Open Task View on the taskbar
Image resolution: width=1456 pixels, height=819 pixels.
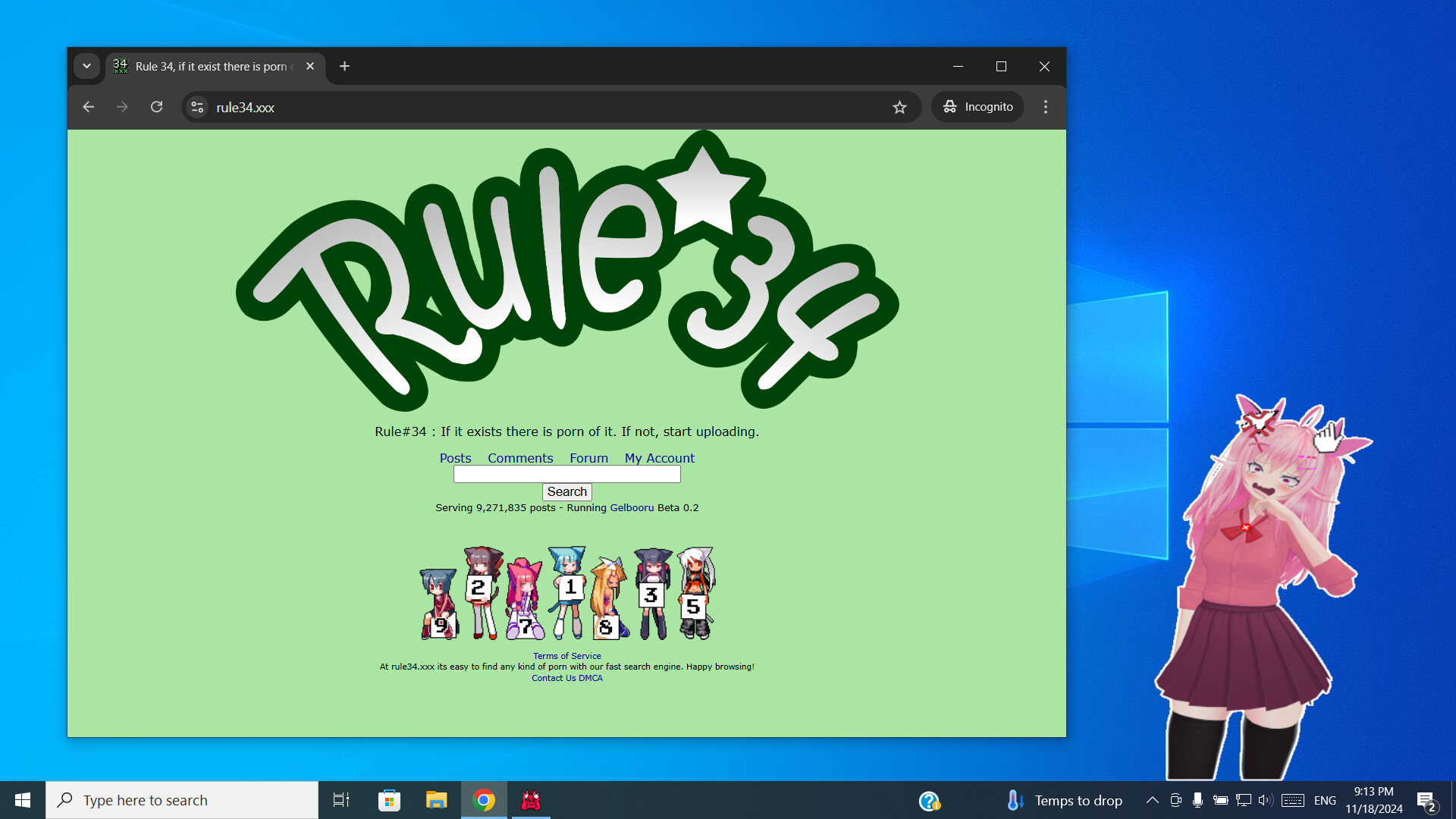(x=341, y=800)
